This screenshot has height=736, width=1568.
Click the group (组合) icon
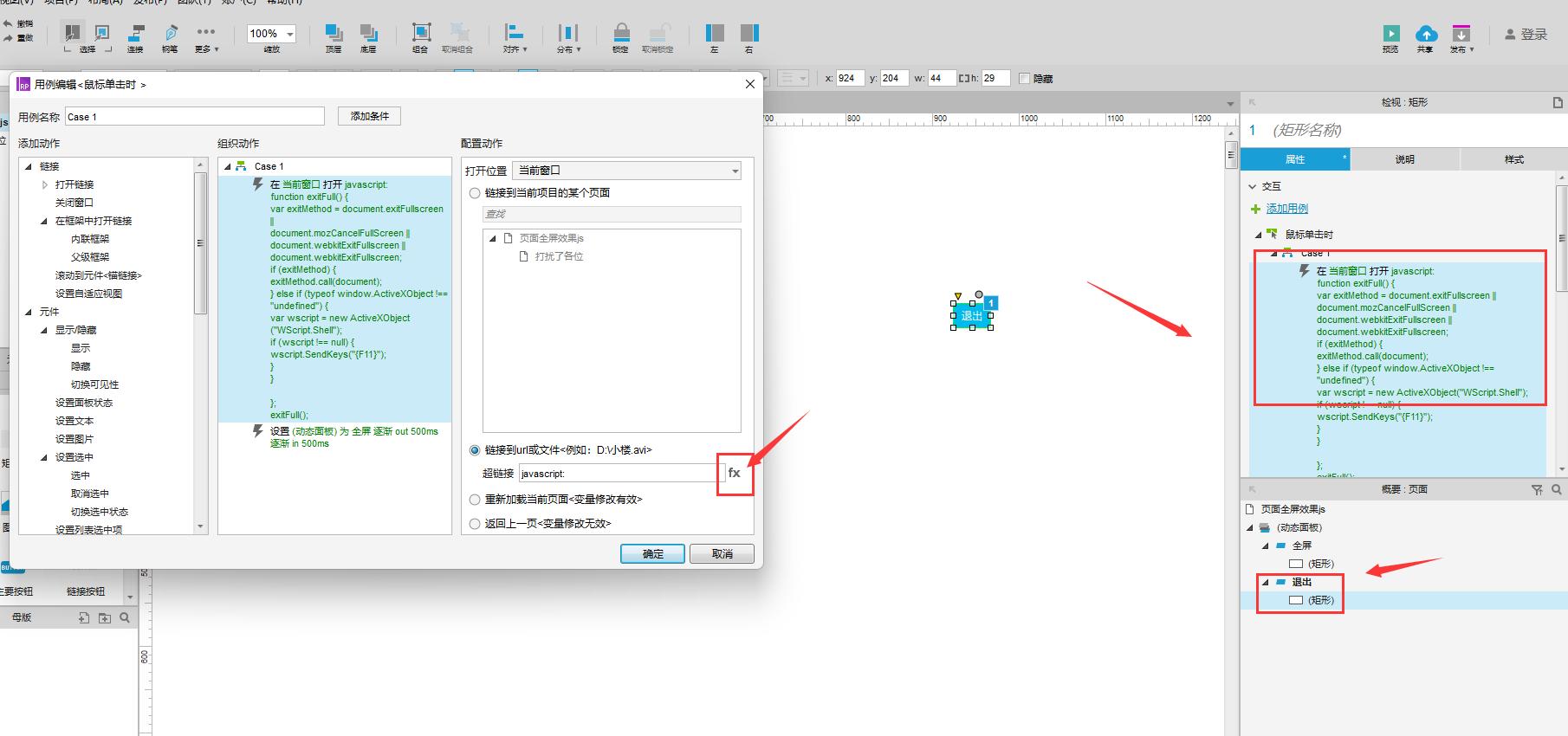coord(421,33)
